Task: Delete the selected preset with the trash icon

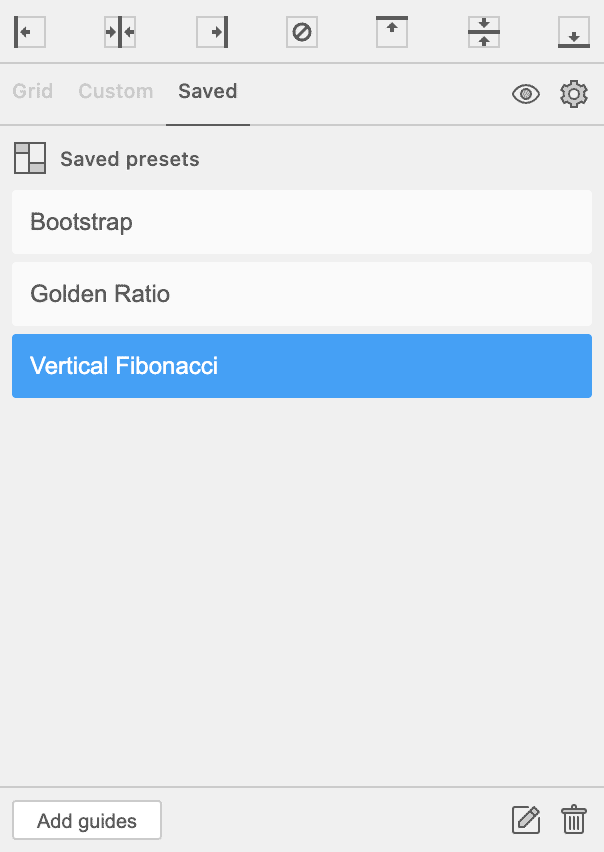Action: 574,820
